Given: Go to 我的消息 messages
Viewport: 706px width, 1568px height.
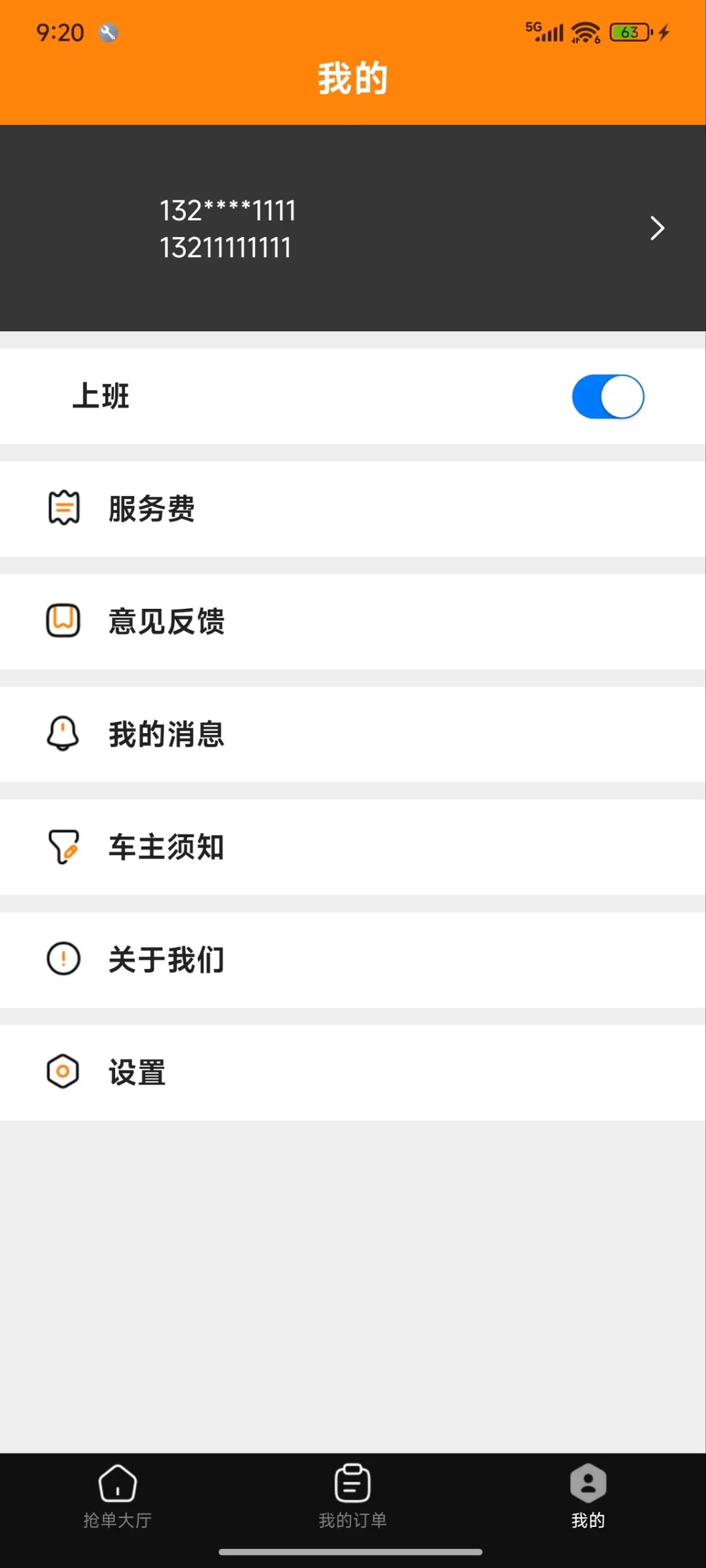Looking at the screenshot, I should [x=167, y=734].
